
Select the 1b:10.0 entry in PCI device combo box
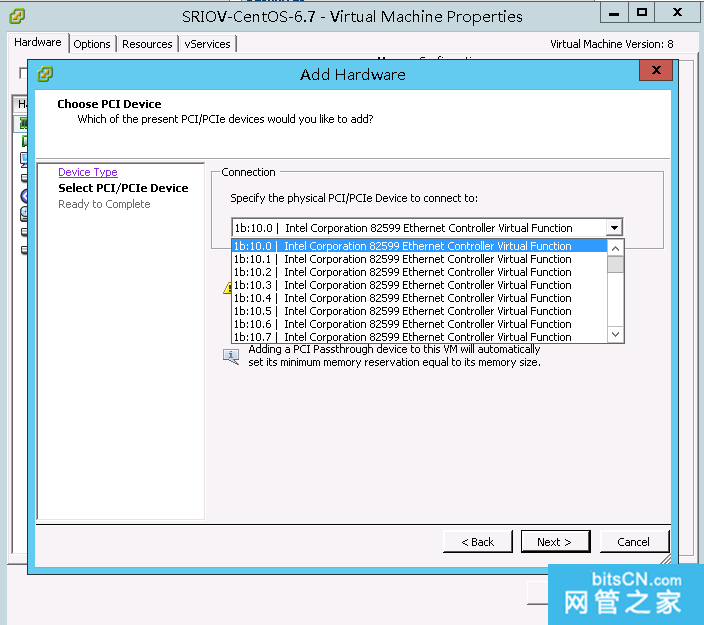(427, 228)
